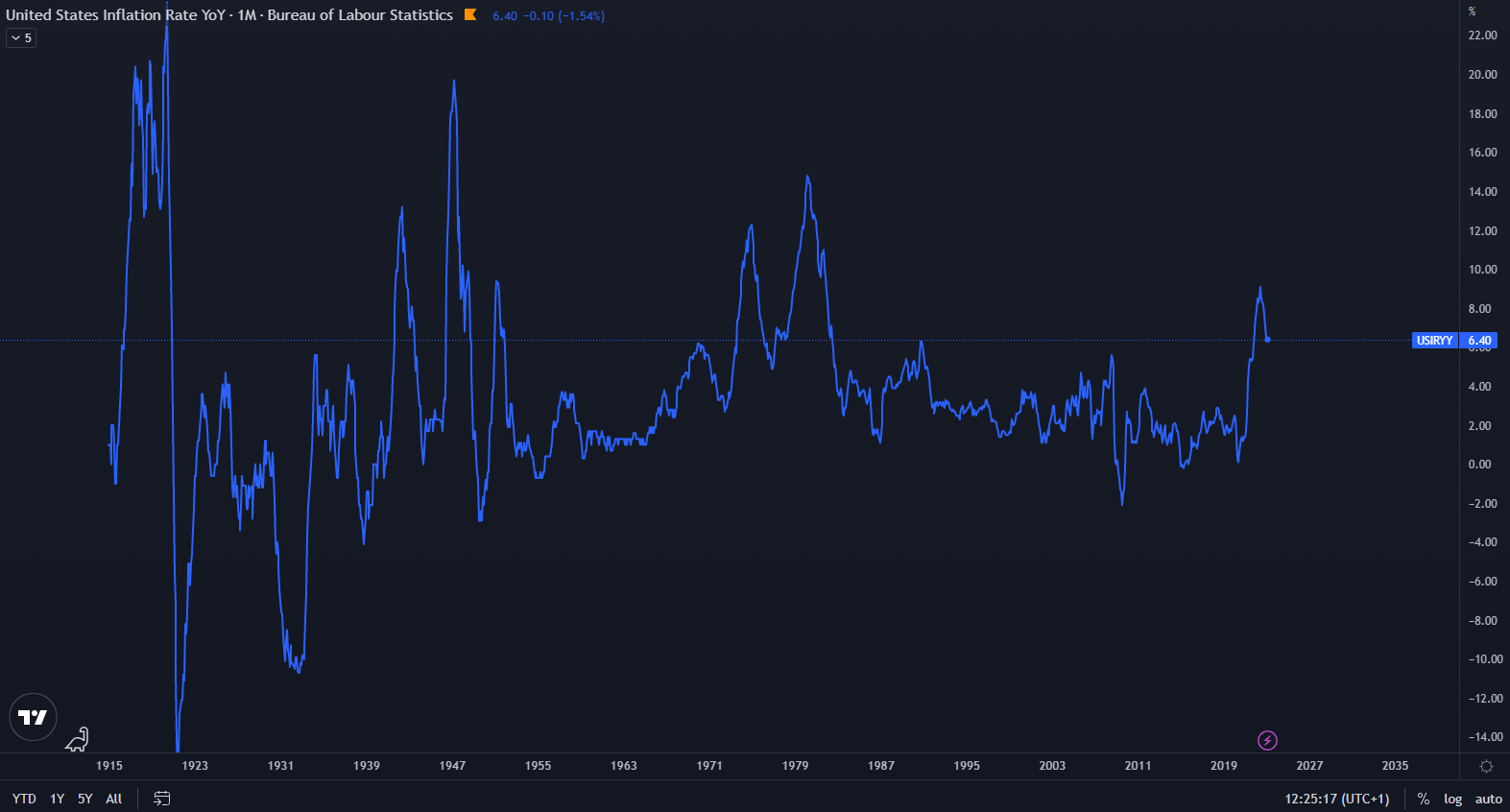Toggle auto scale mode

[1488, 799]
